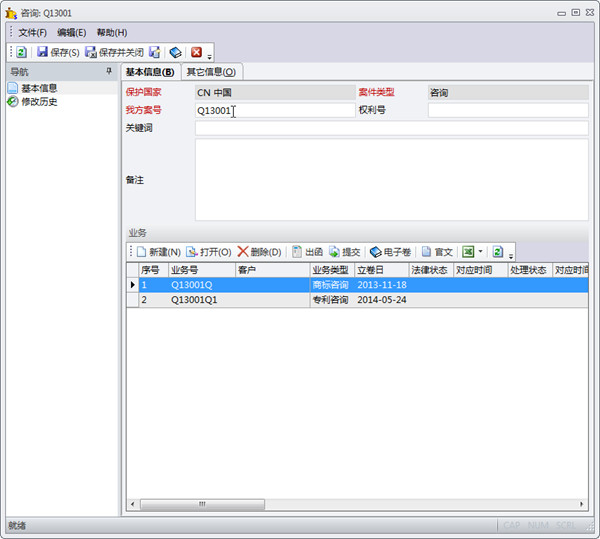Click the date 2014-05-24 cell
Image resolution: width=600 pixels, height=539 pixels.
coord(382,300)
